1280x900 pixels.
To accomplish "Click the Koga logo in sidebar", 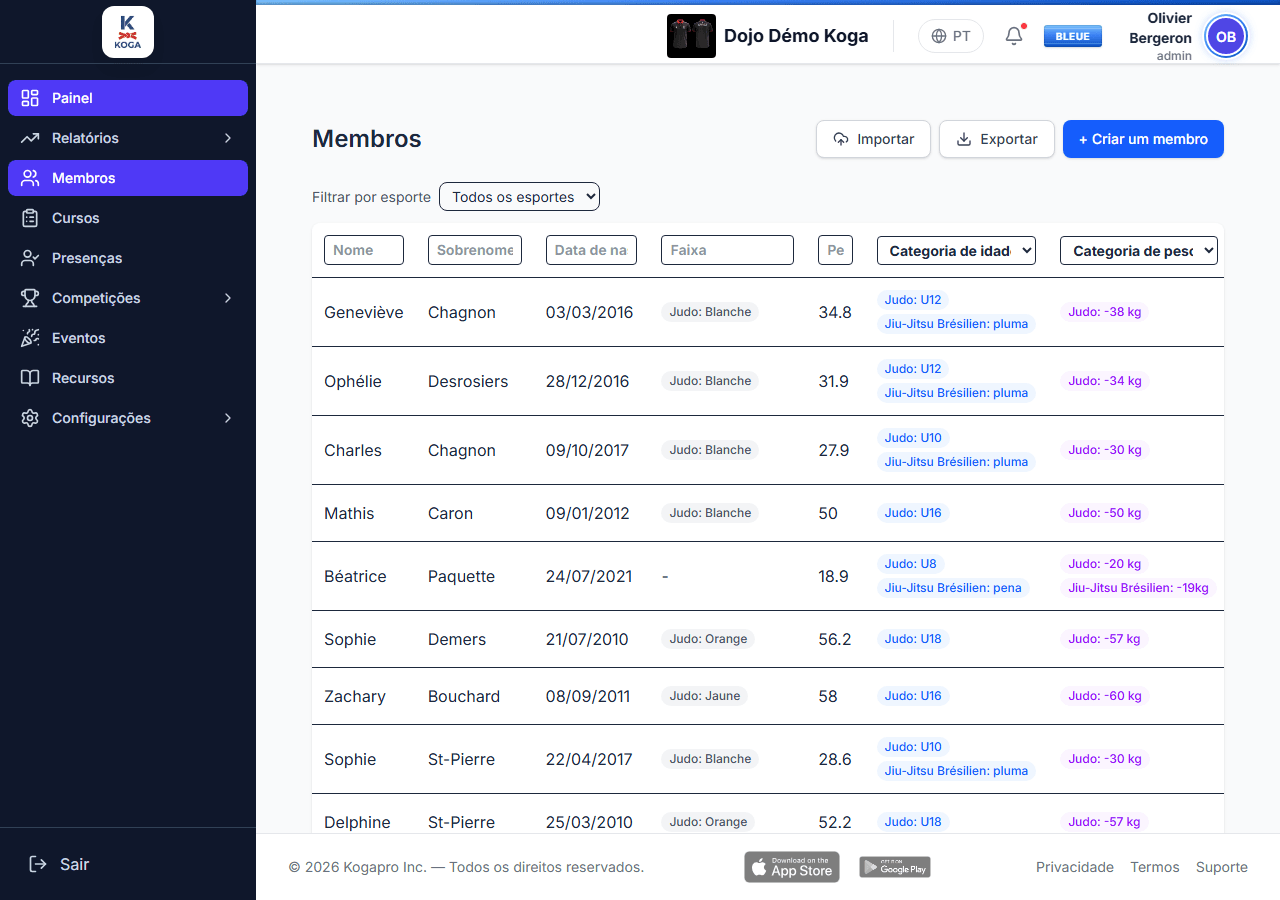I will pos(128,32).
